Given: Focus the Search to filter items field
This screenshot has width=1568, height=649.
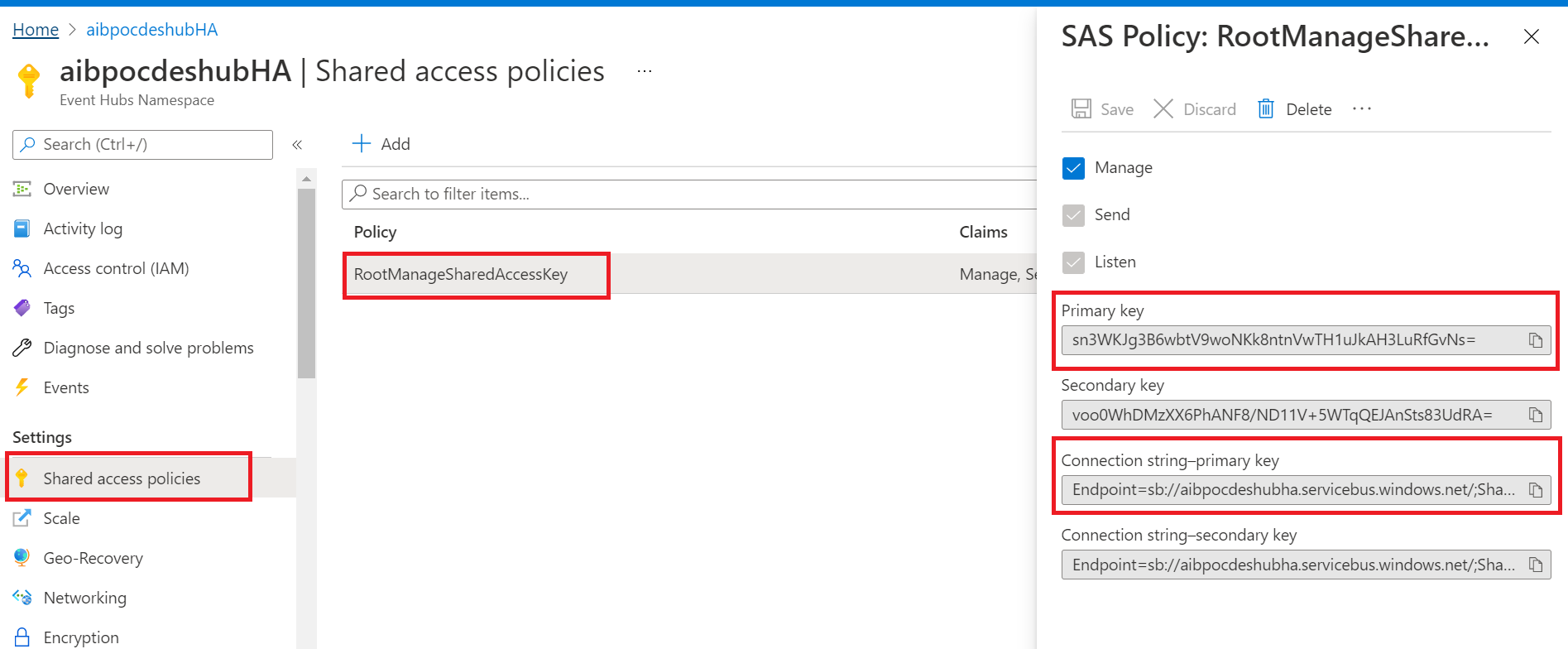Looking at the screenshot, I should [x=687, y=194].
